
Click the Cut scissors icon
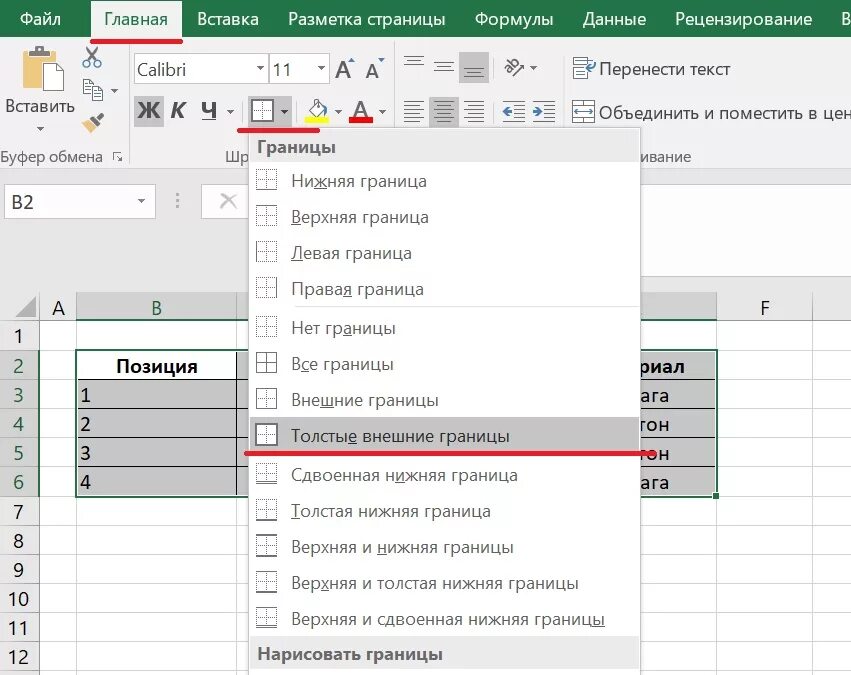pos(92,57)
